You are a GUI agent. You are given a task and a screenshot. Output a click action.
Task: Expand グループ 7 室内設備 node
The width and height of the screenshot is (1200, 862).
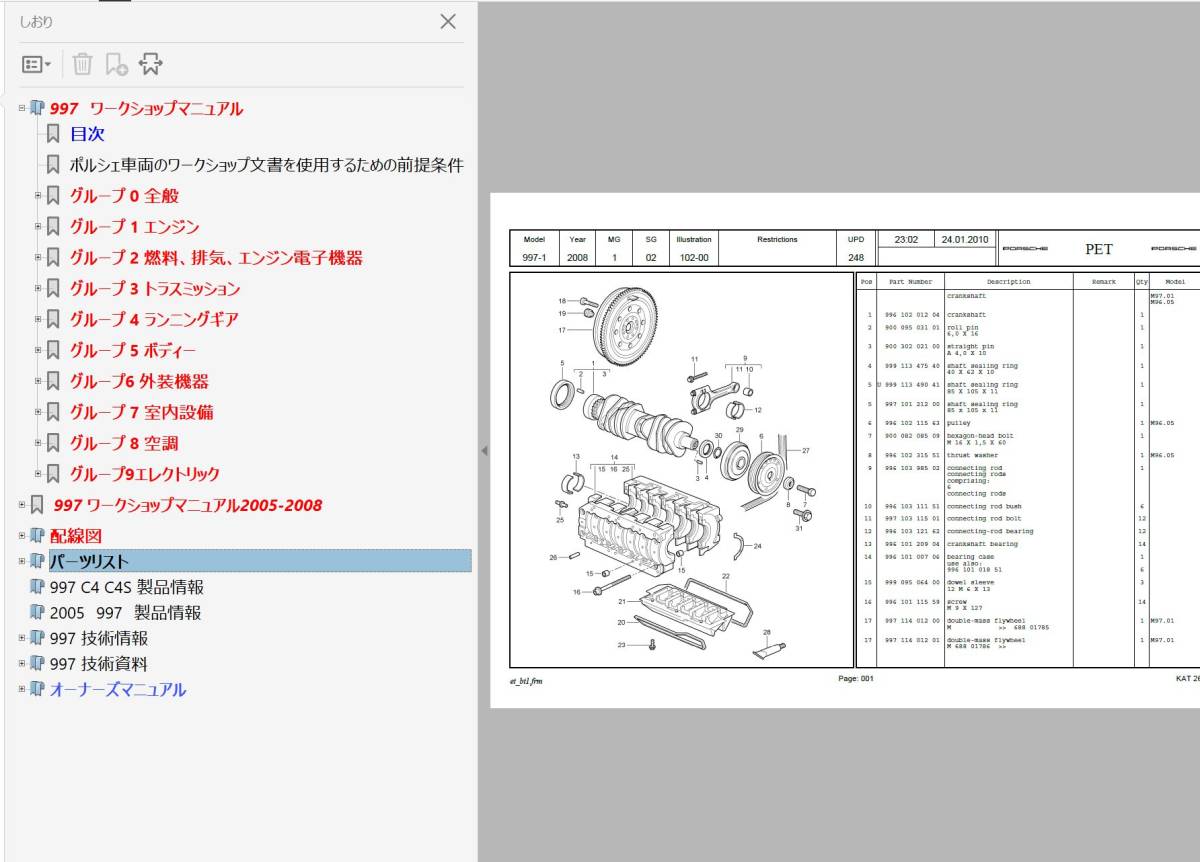[x=39, y=413]
